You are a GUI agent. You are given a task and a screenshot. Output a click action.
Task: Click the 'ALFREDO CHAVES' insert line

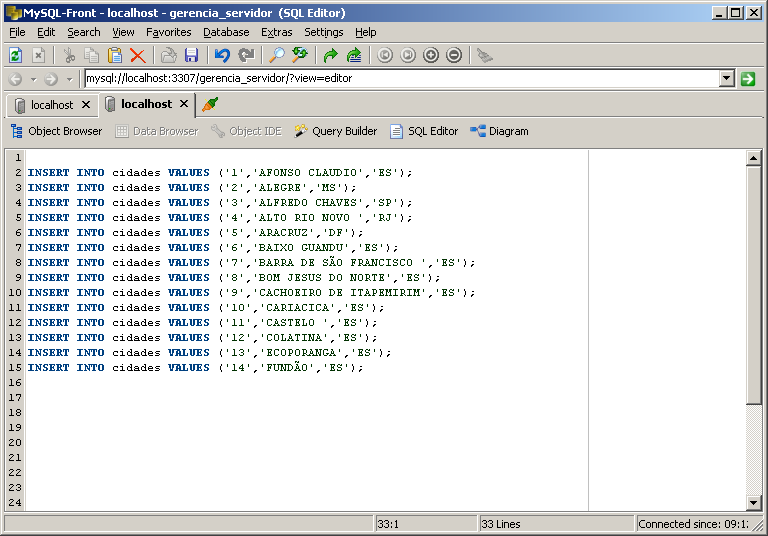(x=220, y=203)
